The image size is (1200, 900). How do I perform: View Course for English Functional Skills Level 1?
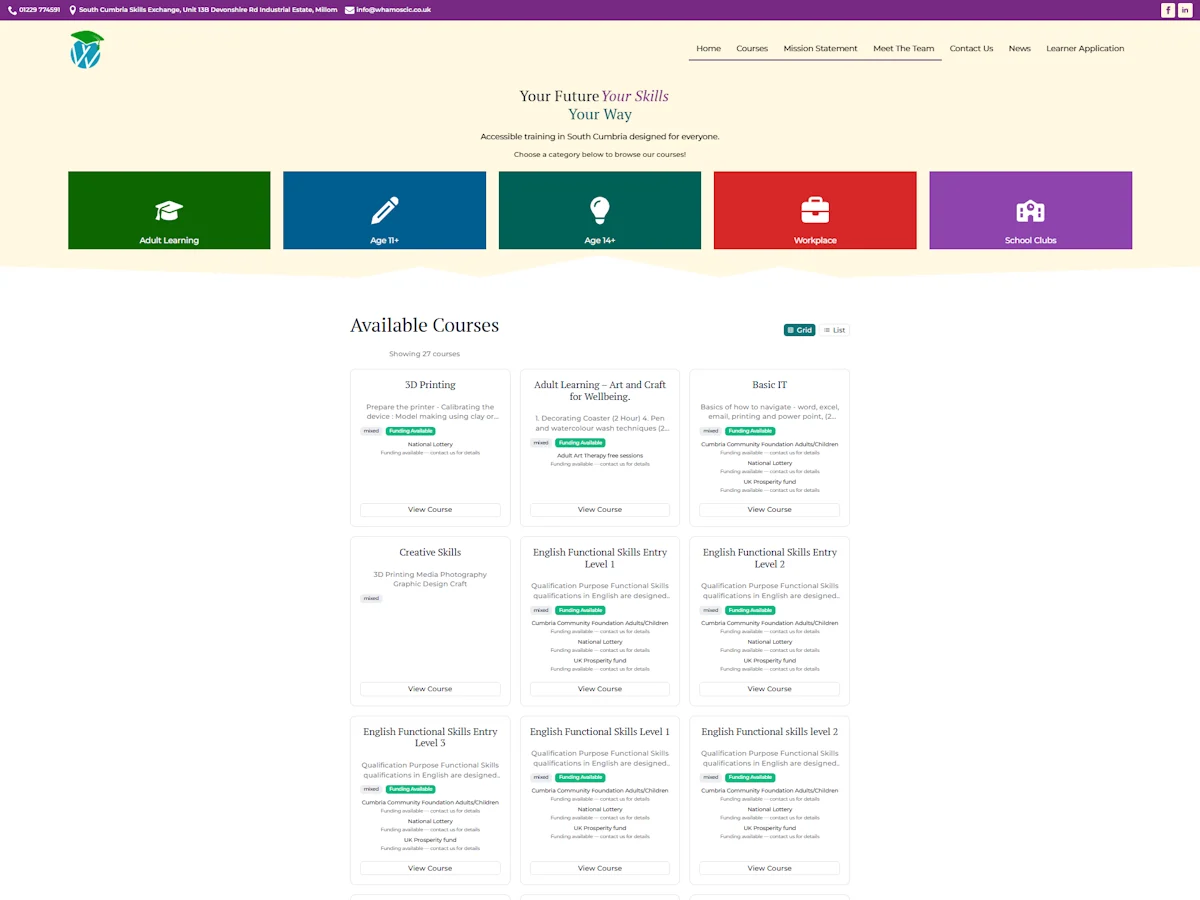[600, 868]
